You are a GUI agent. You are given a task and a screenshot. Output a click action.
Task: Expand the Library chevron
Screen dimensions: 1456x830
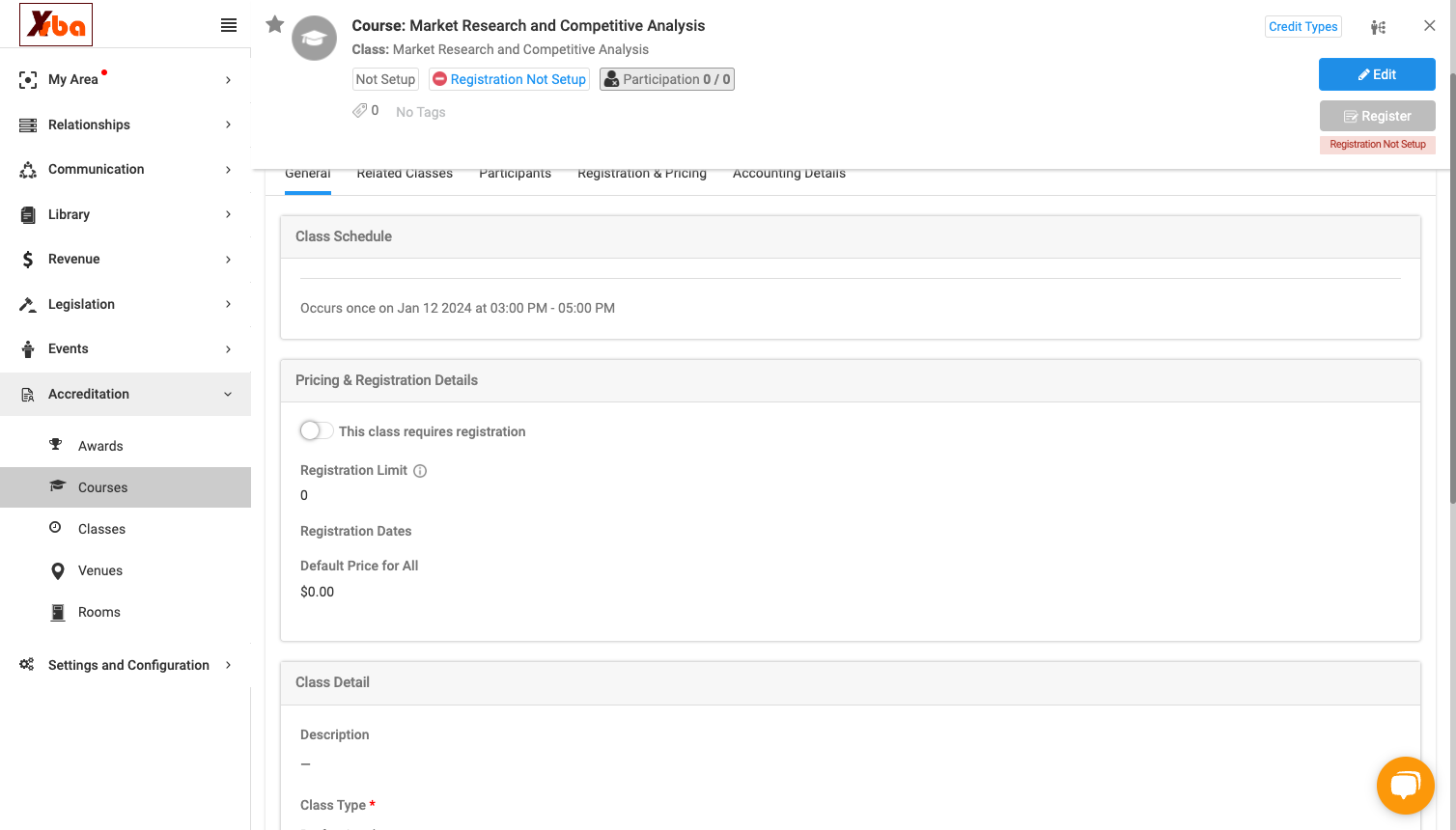(228, 214)
